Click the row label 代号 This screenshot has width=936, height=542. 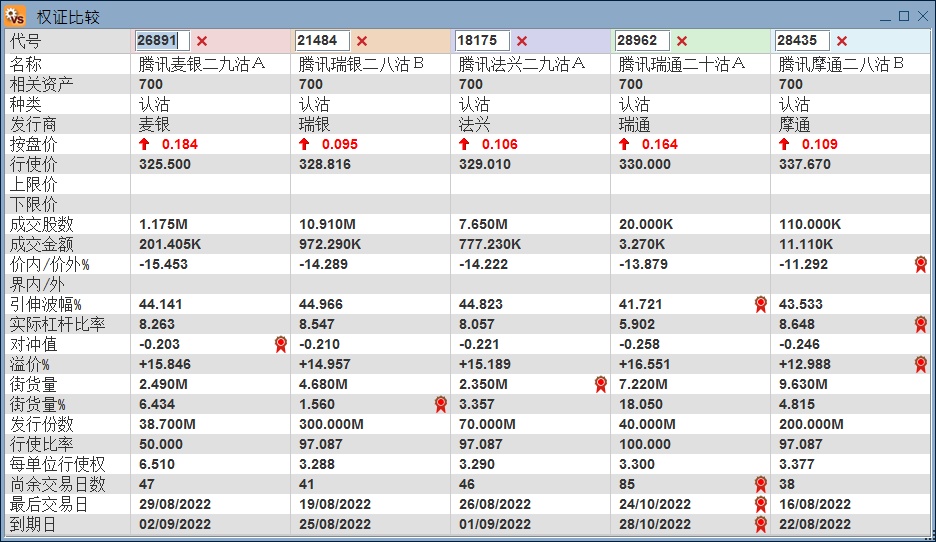[x=25, y=41]
